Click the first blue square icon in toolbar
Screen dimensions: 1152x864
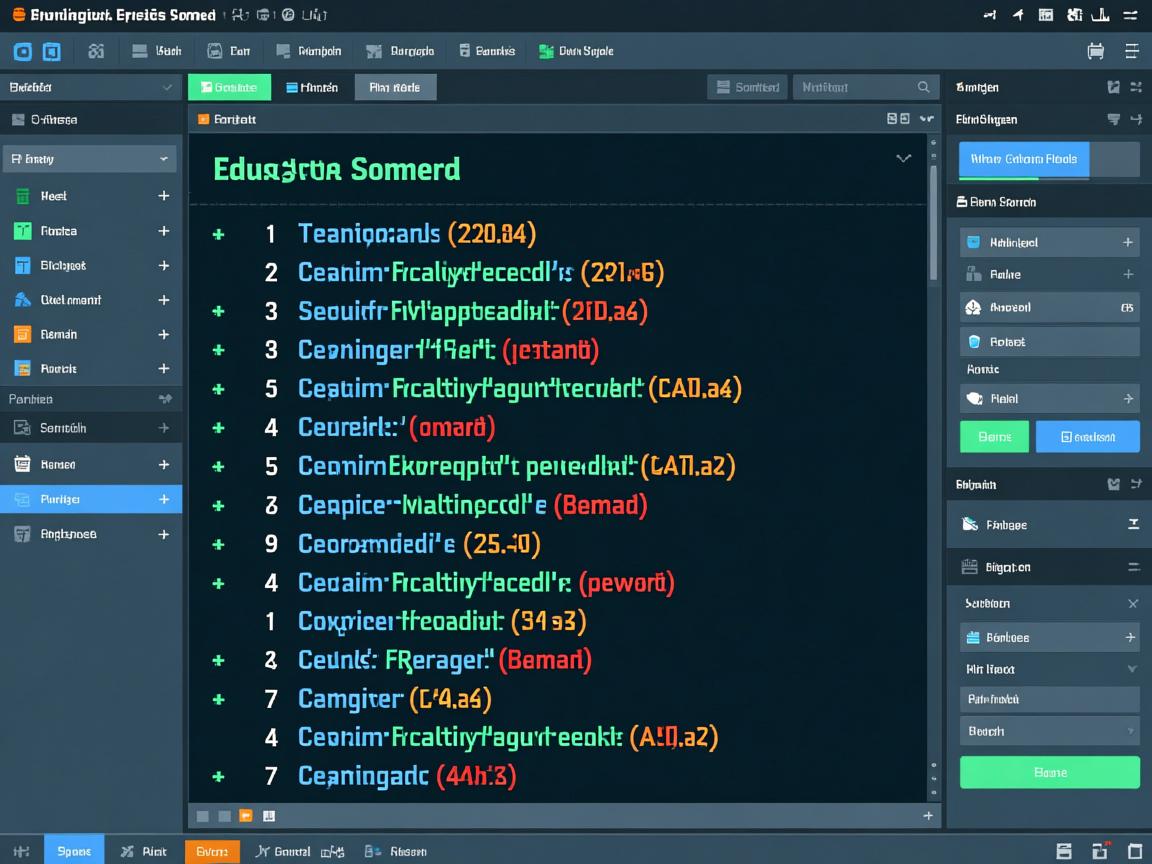(23, 52)
